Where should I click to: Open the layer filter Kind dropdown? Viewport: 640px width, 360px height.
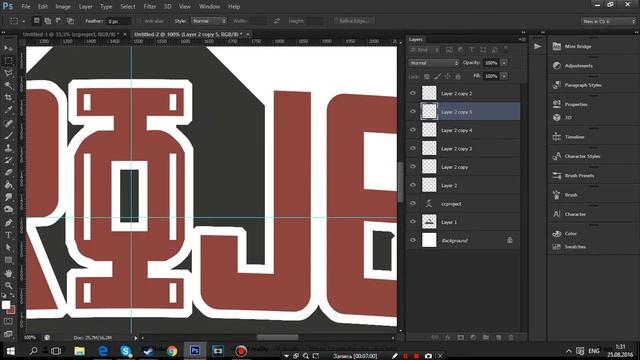pyautogui.click(x=424, y=50)
